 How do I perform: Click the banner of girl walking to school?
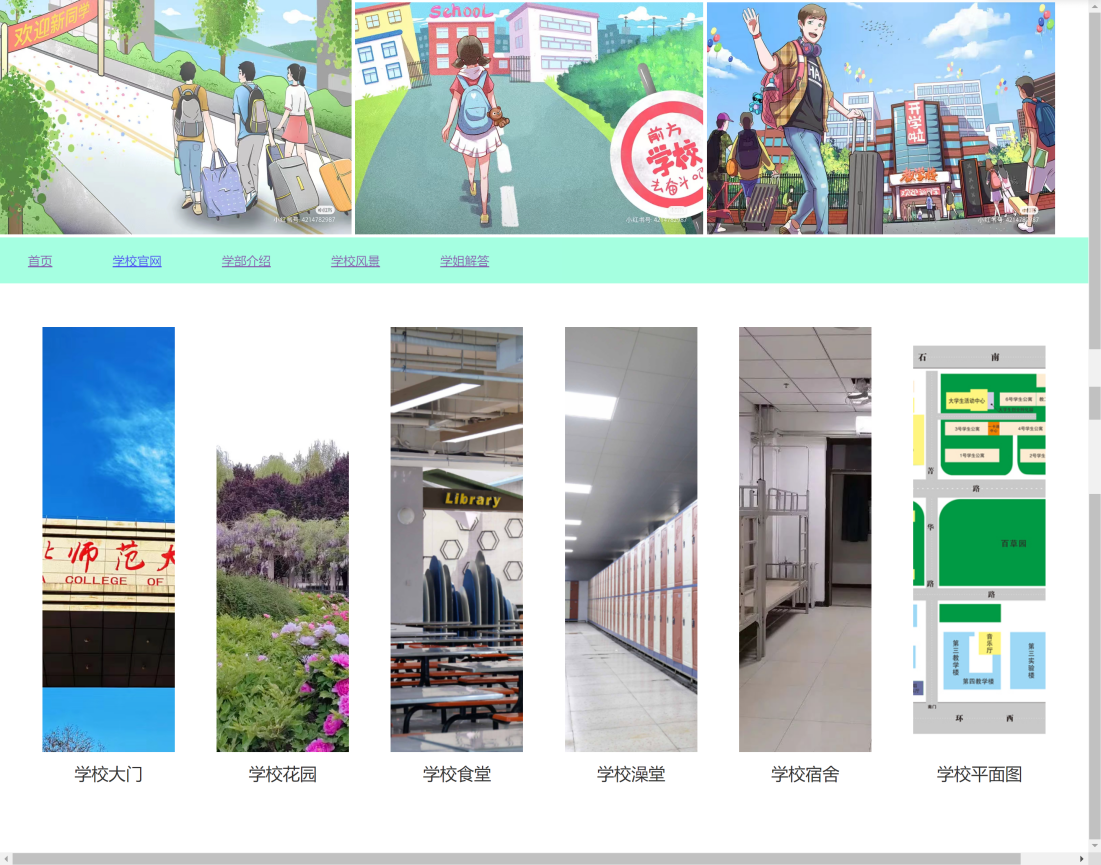click(x=529, y=117)
